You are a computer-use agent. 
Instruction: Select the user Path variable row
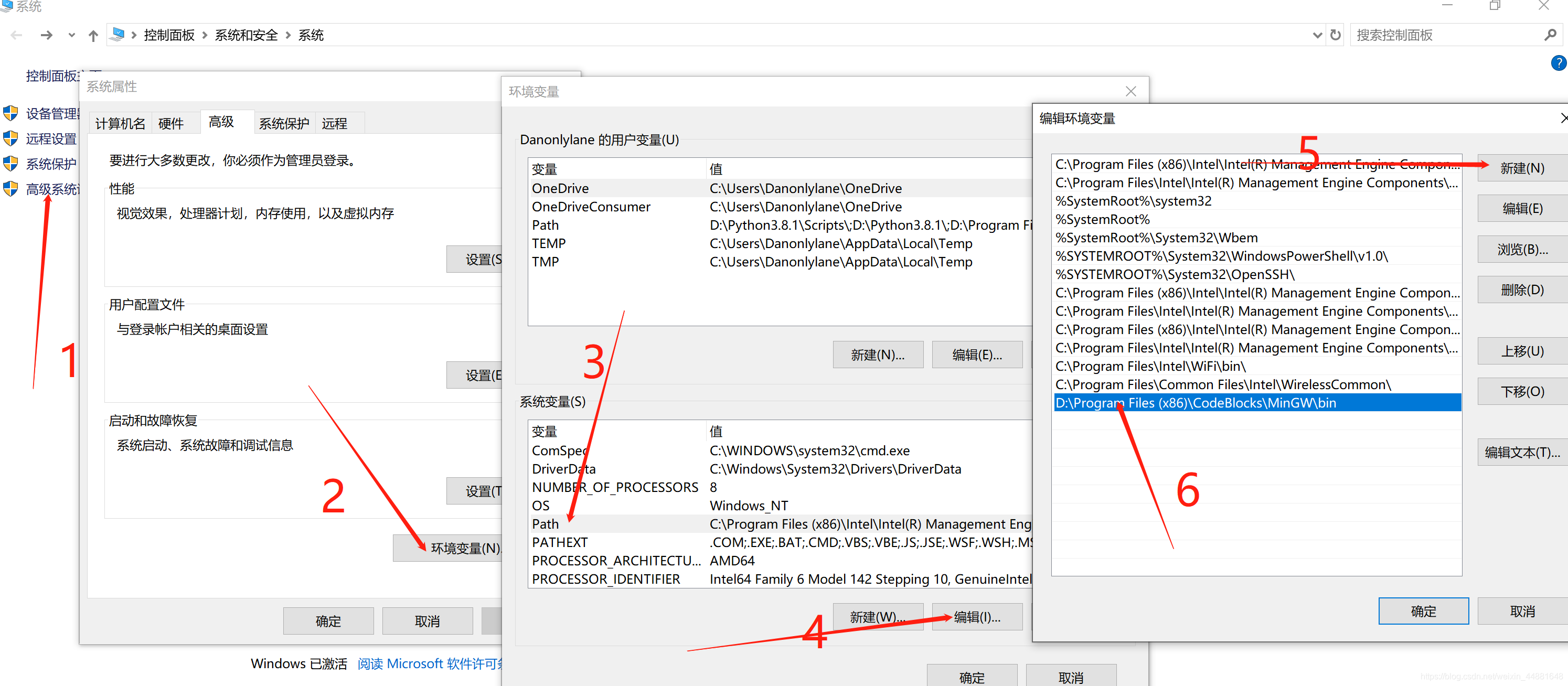[782, 225]
